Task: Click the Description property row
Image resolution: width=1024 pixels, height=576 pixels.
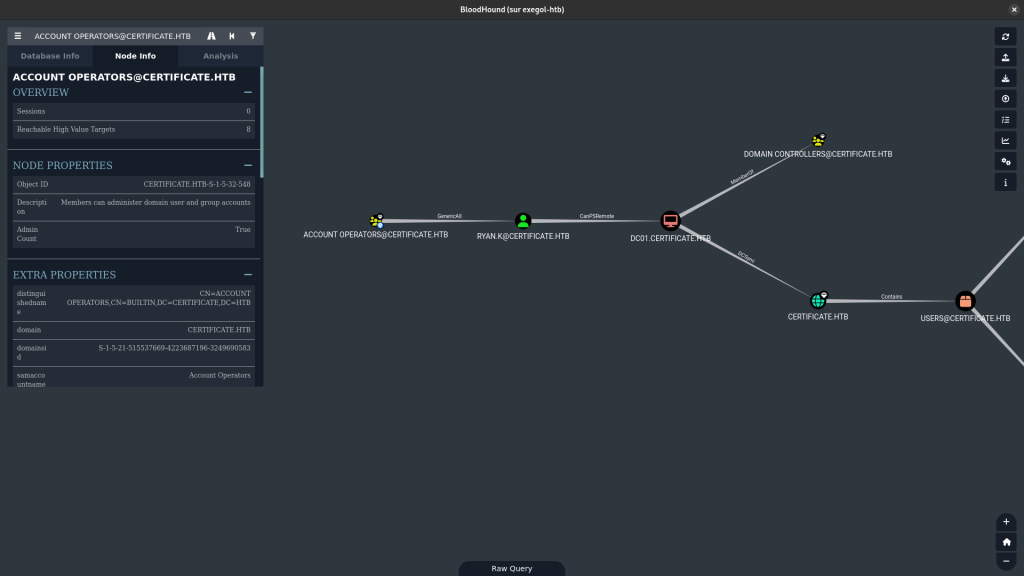Action: pos(134,207)
